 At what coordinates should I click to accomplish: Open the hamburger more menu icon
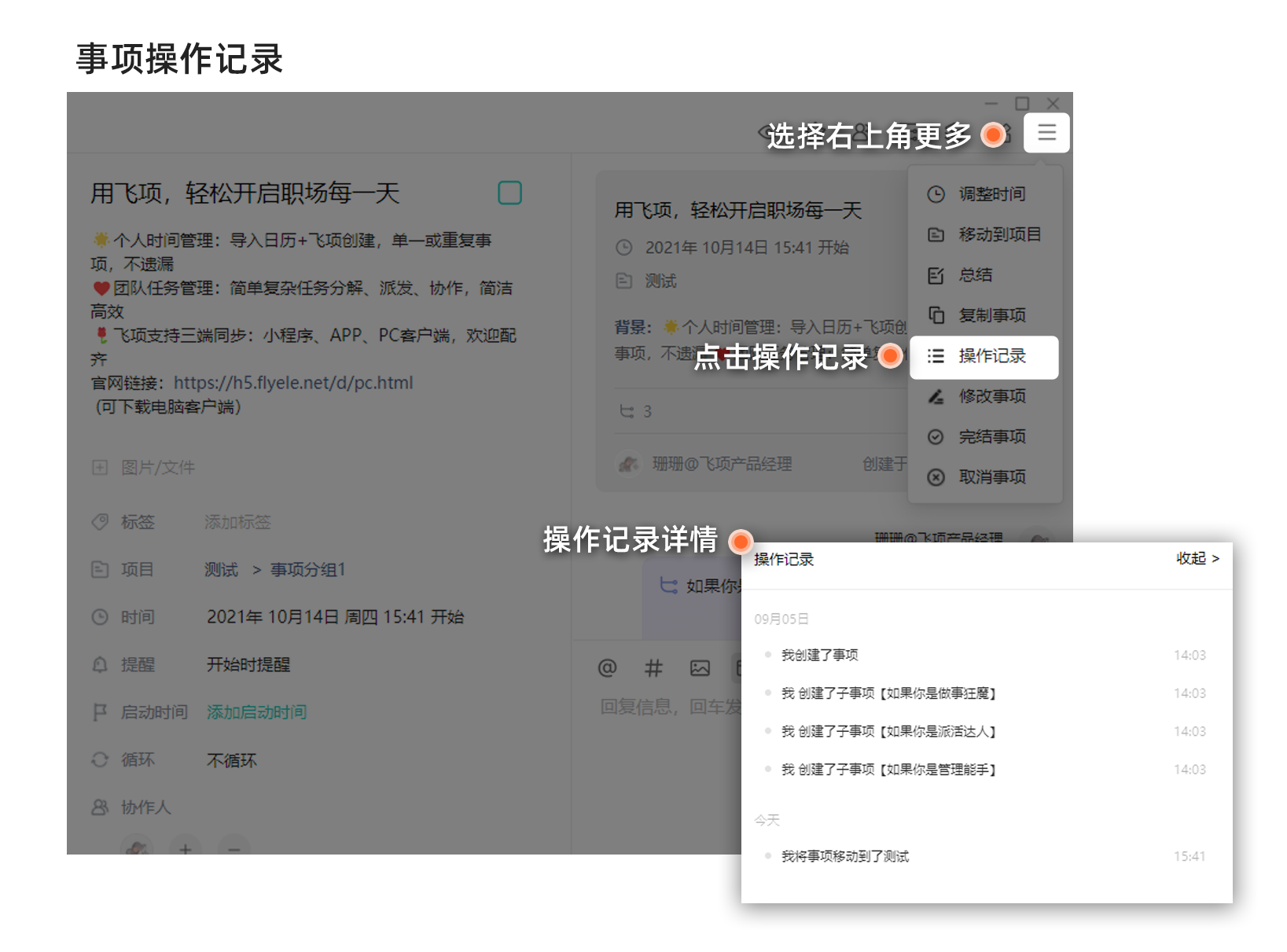(x=1046, y=133)
